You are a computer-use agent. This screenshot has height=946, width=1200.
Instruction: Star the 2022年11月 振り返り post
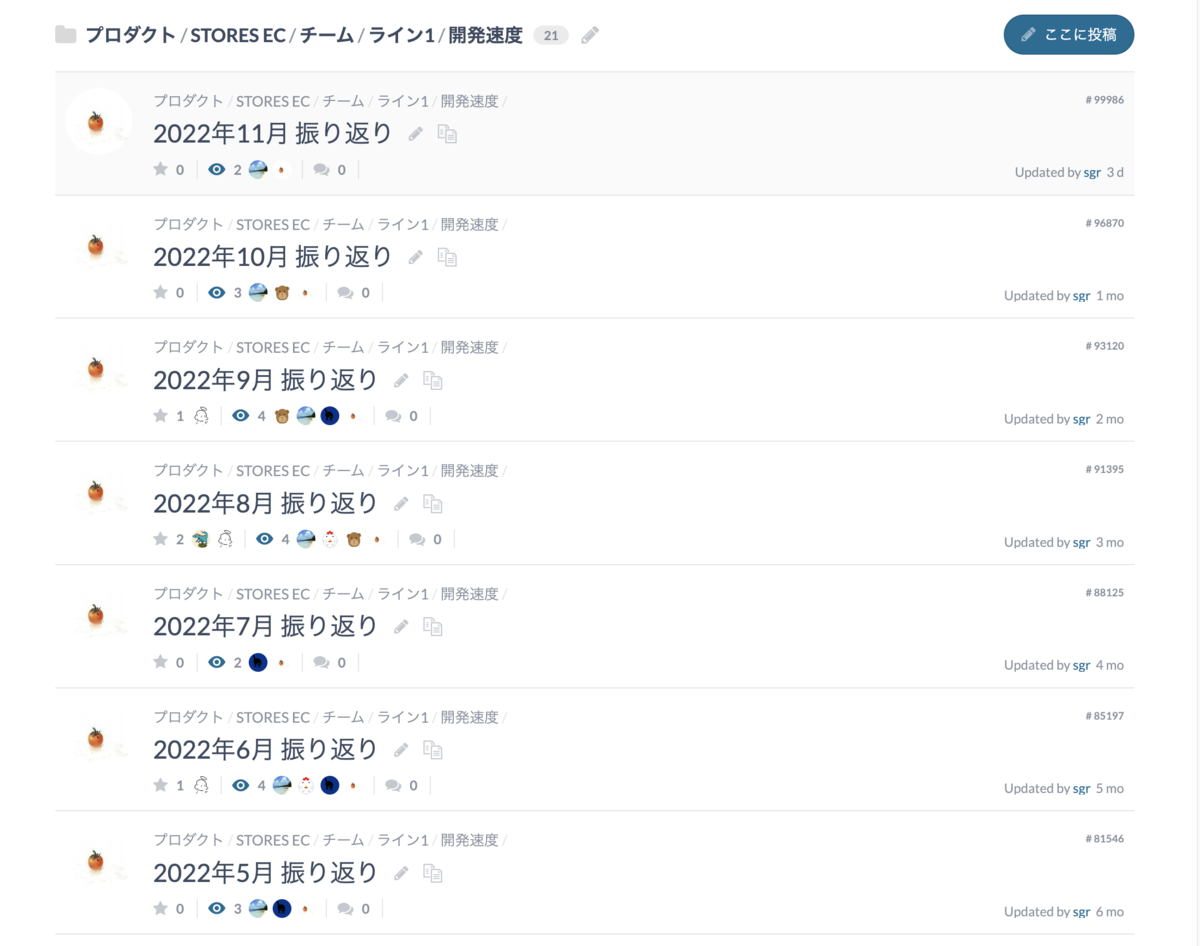tap(160, 169)
